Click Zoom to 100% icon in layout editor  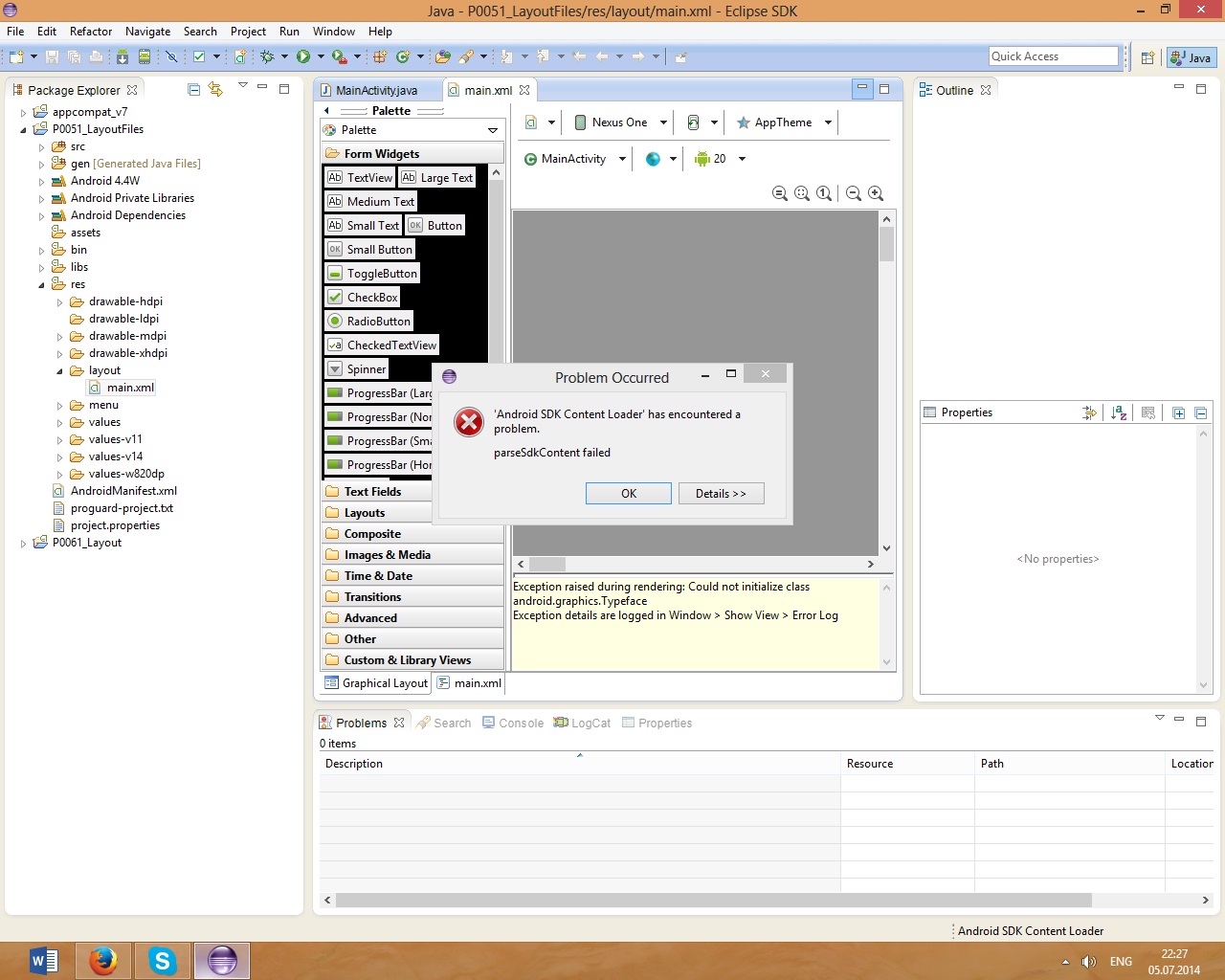824,193
